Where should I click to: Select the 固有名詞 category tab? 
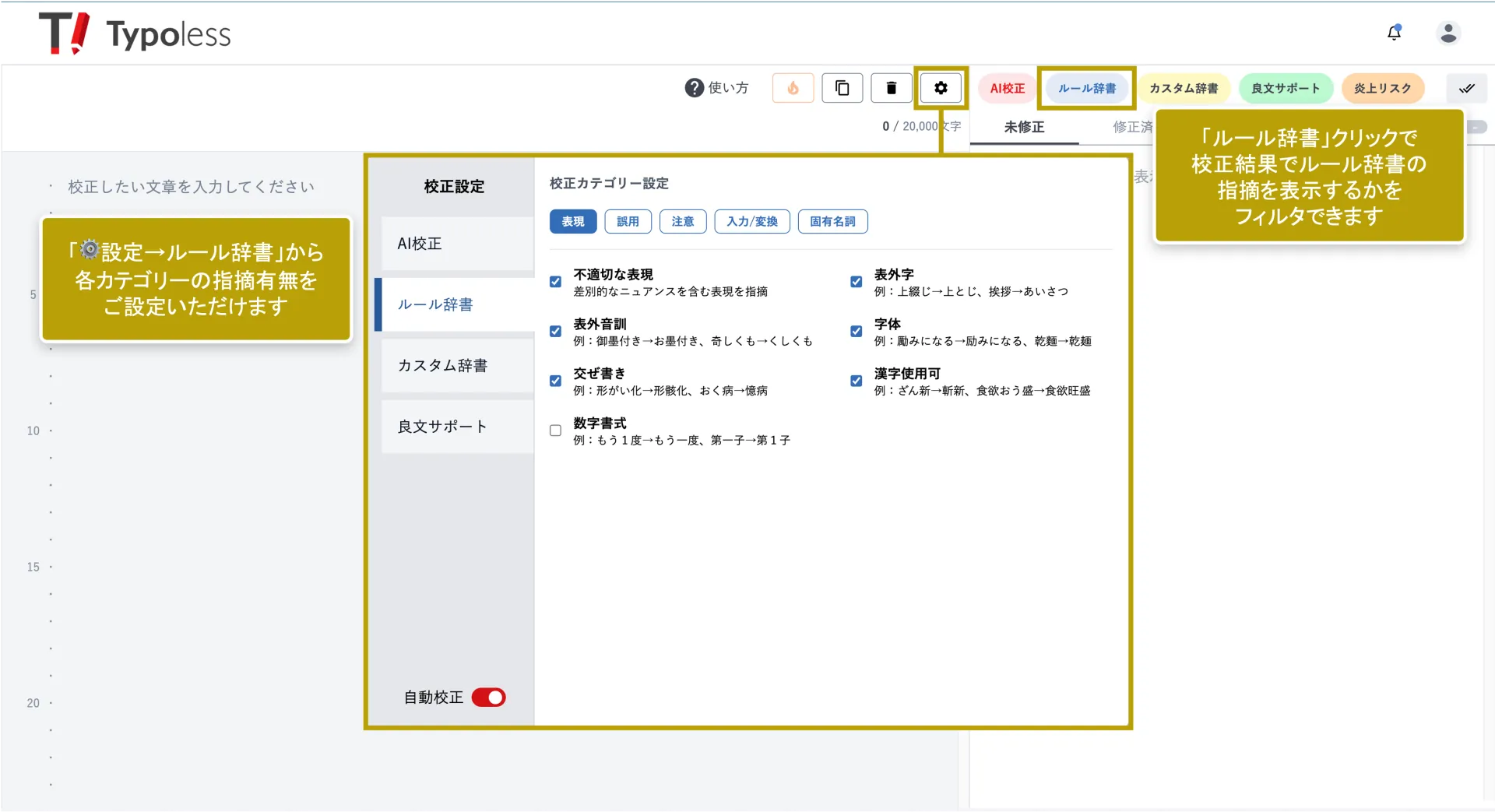coord(832,222)
